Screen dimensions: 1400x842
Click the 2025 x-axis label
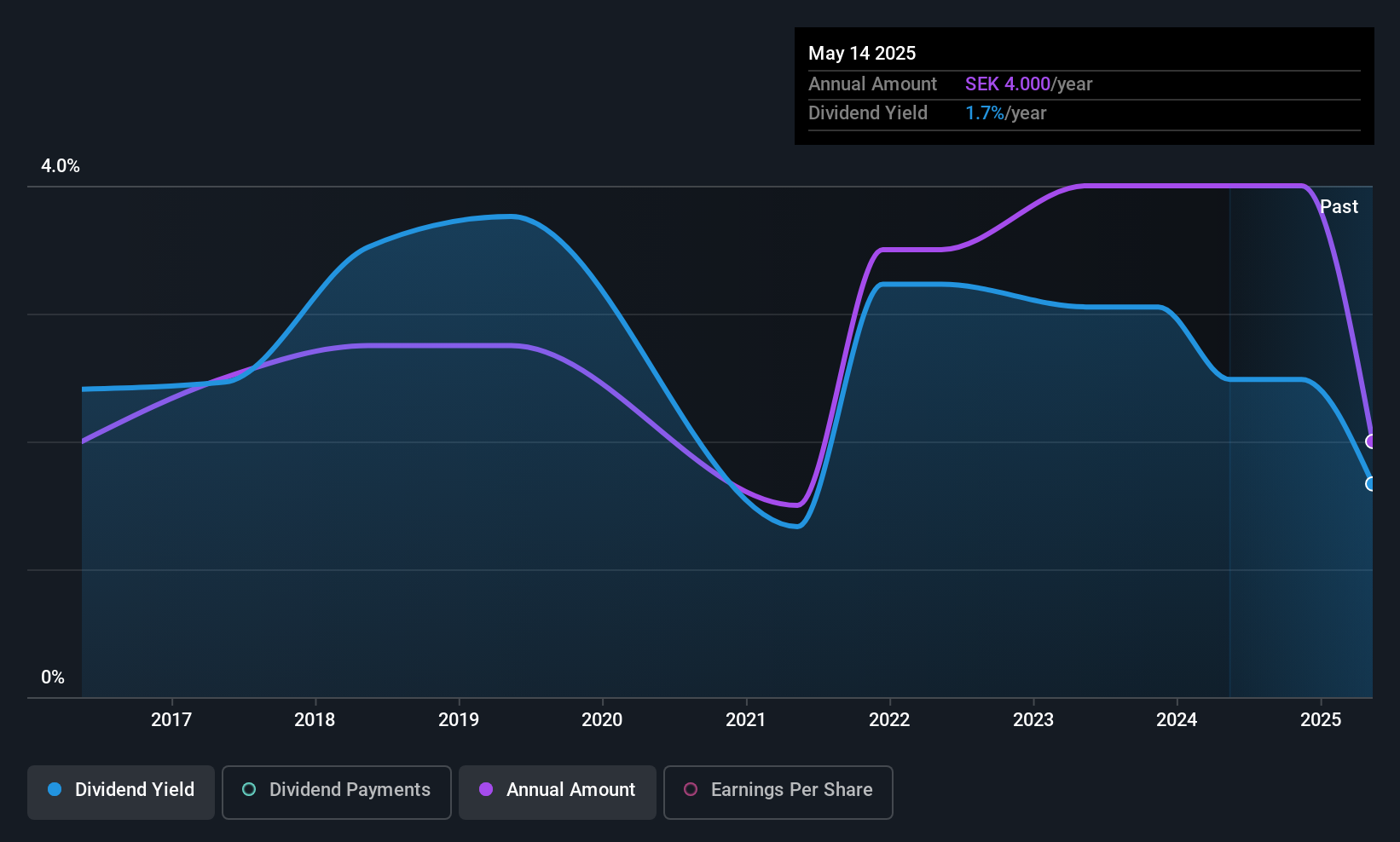1321,720
